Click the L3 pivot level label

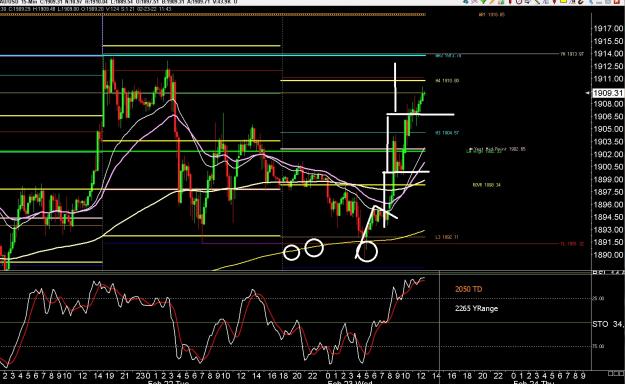(446, 237)
